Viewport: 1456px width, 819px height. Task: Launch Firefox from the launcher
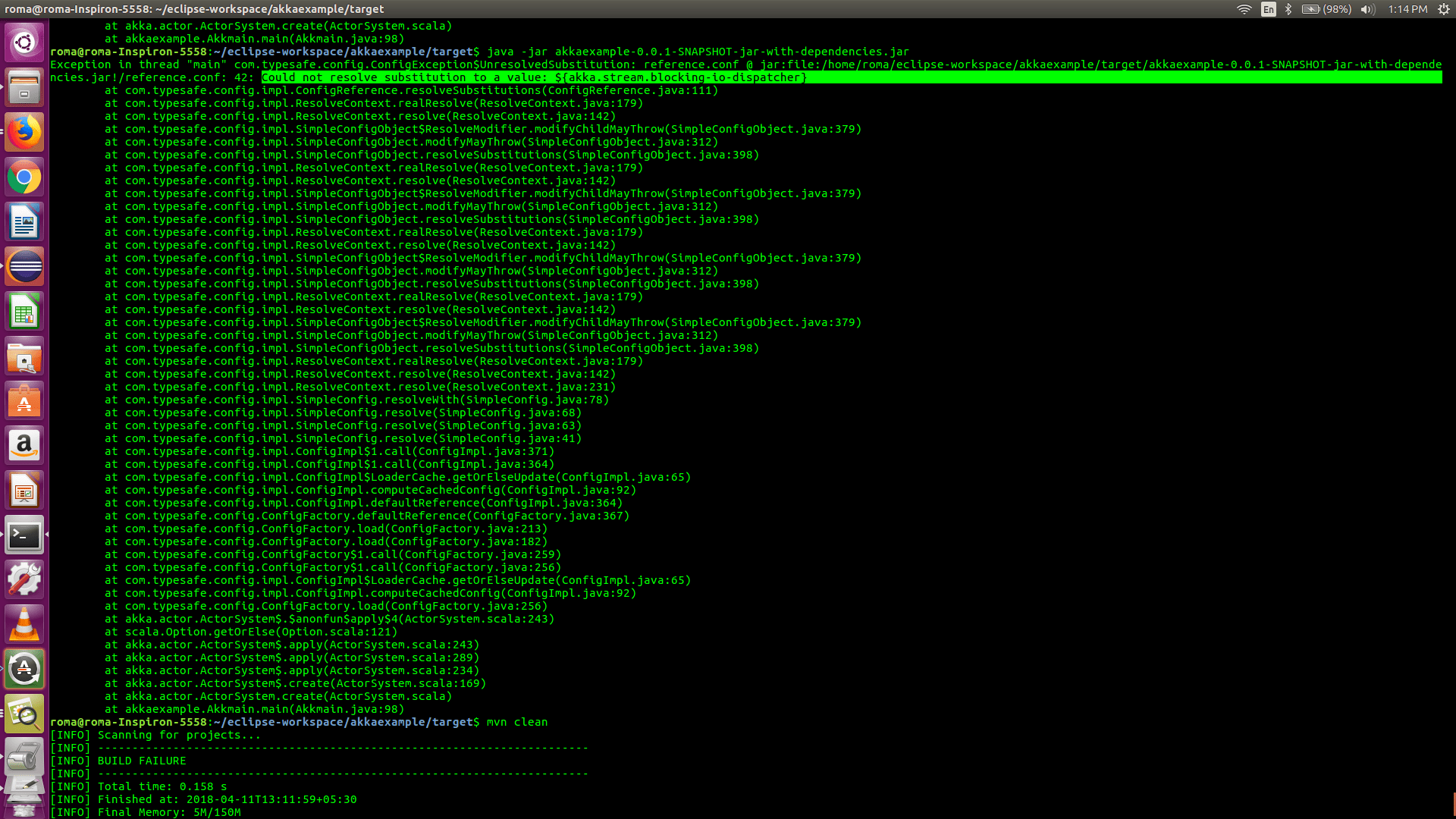click(24, 131)
